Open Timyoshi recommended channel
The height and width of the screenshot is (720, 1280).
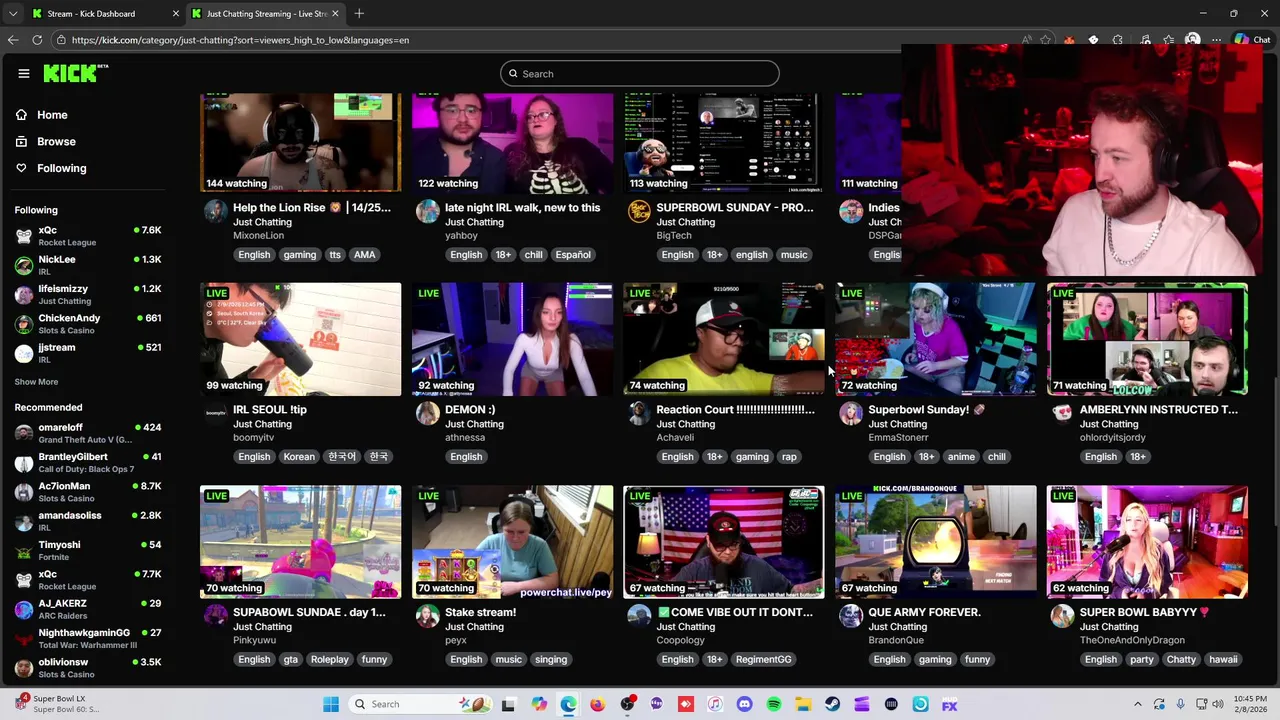[x=88, y=551]
